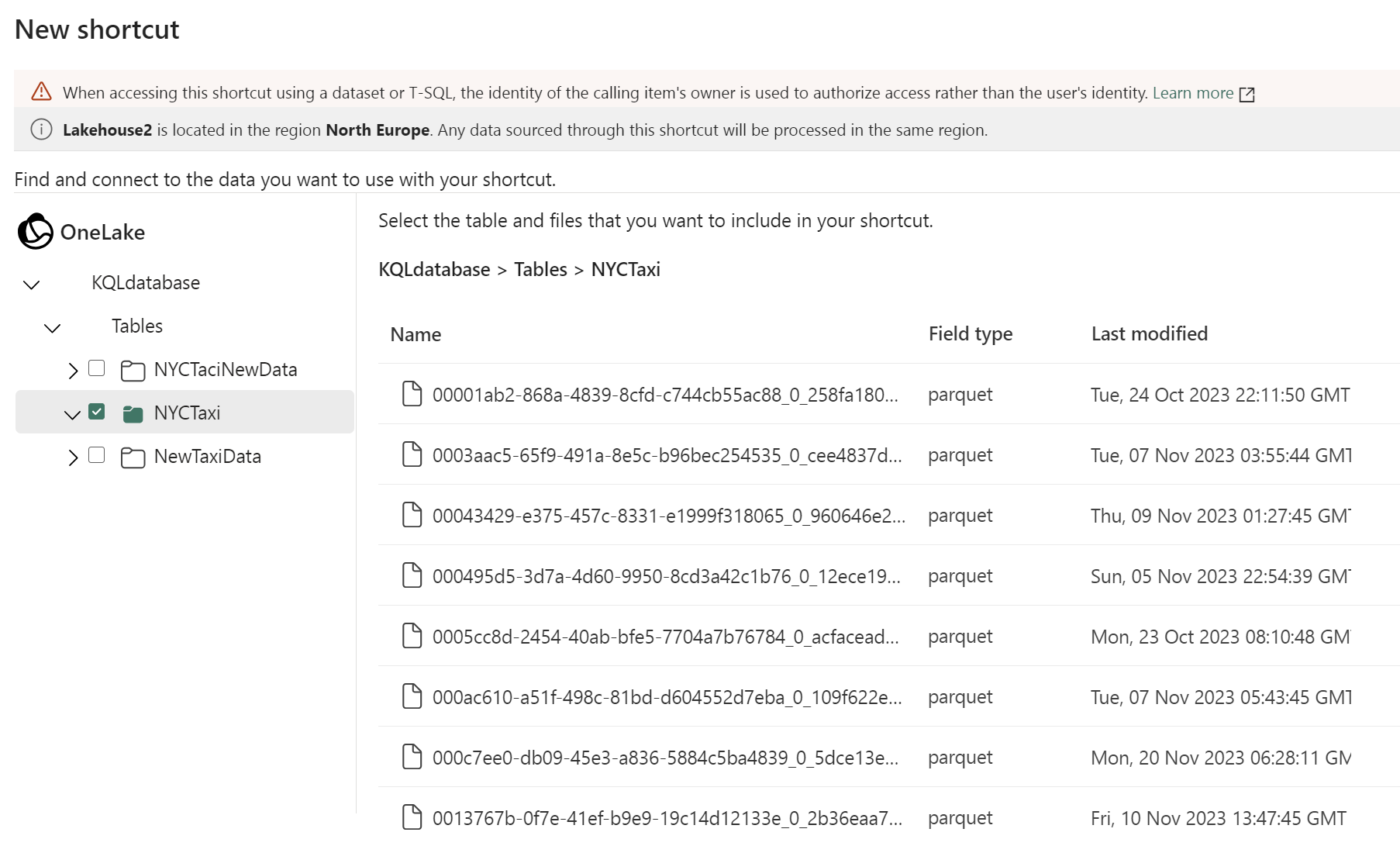Click file icon for 00001ab2-868a parquet file
Screen dimensions: 1400x846
[412, 394]
